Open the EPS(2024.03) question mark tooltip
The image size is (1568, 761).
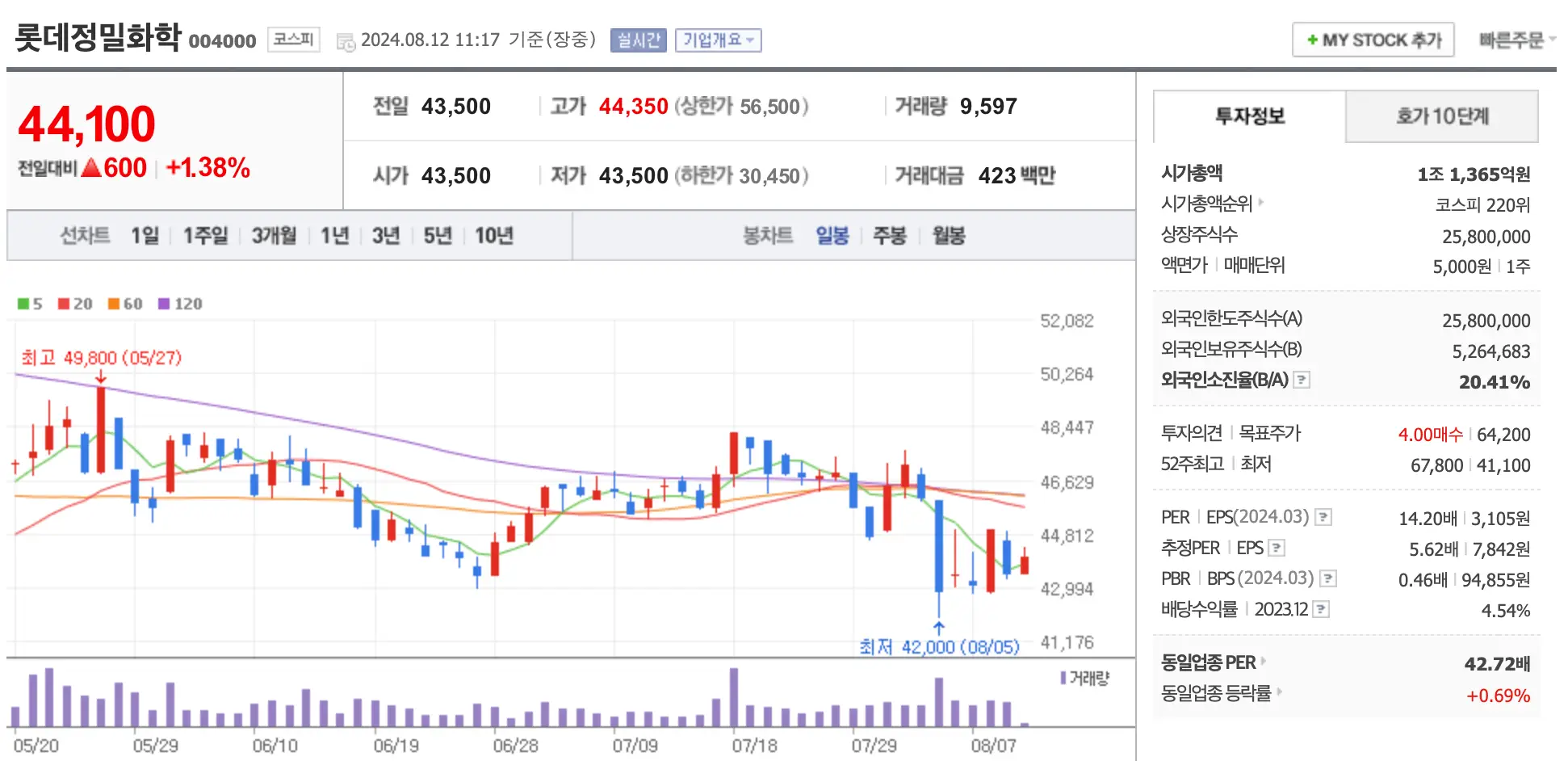coord(1324,518)
